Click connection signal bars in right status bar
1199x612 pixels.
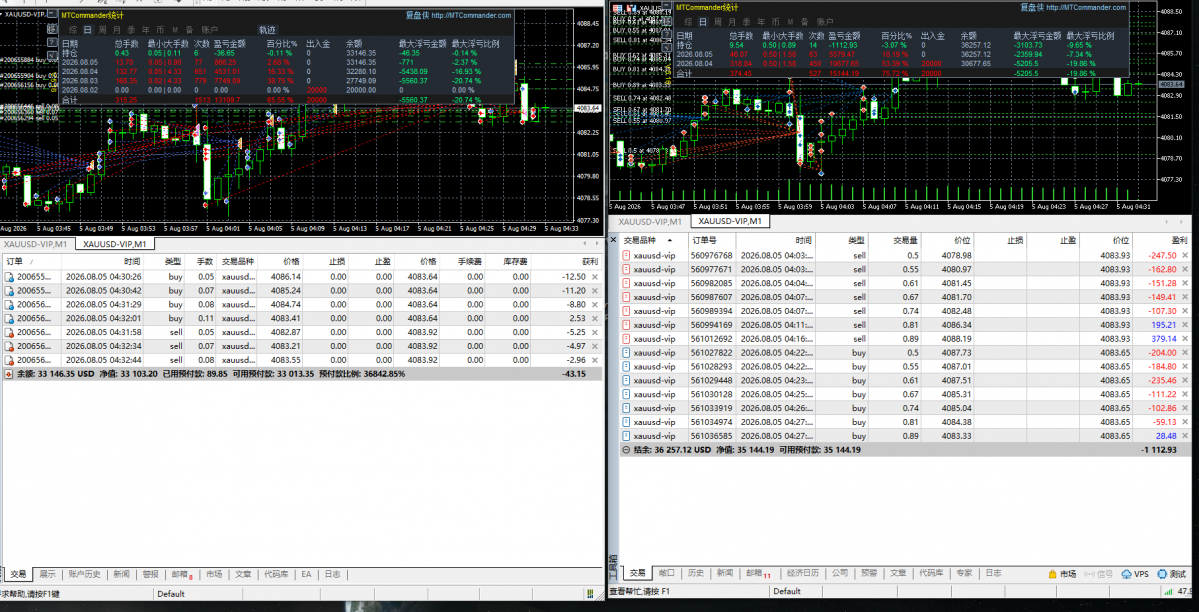[1168, 591]
